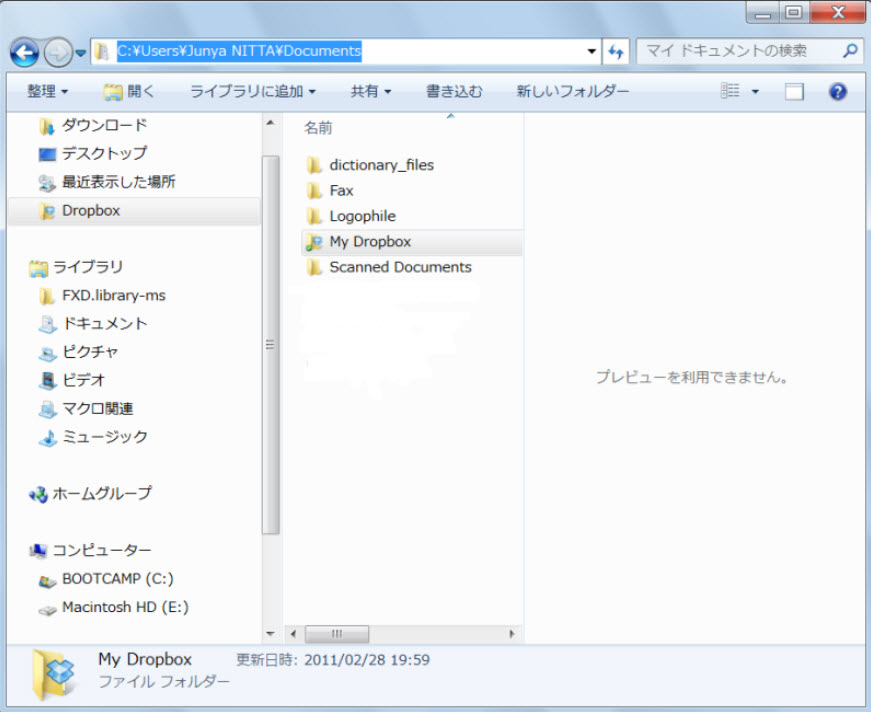
Task: Open the Dropbox favorite in sidebar
Action: coord(90,211)
